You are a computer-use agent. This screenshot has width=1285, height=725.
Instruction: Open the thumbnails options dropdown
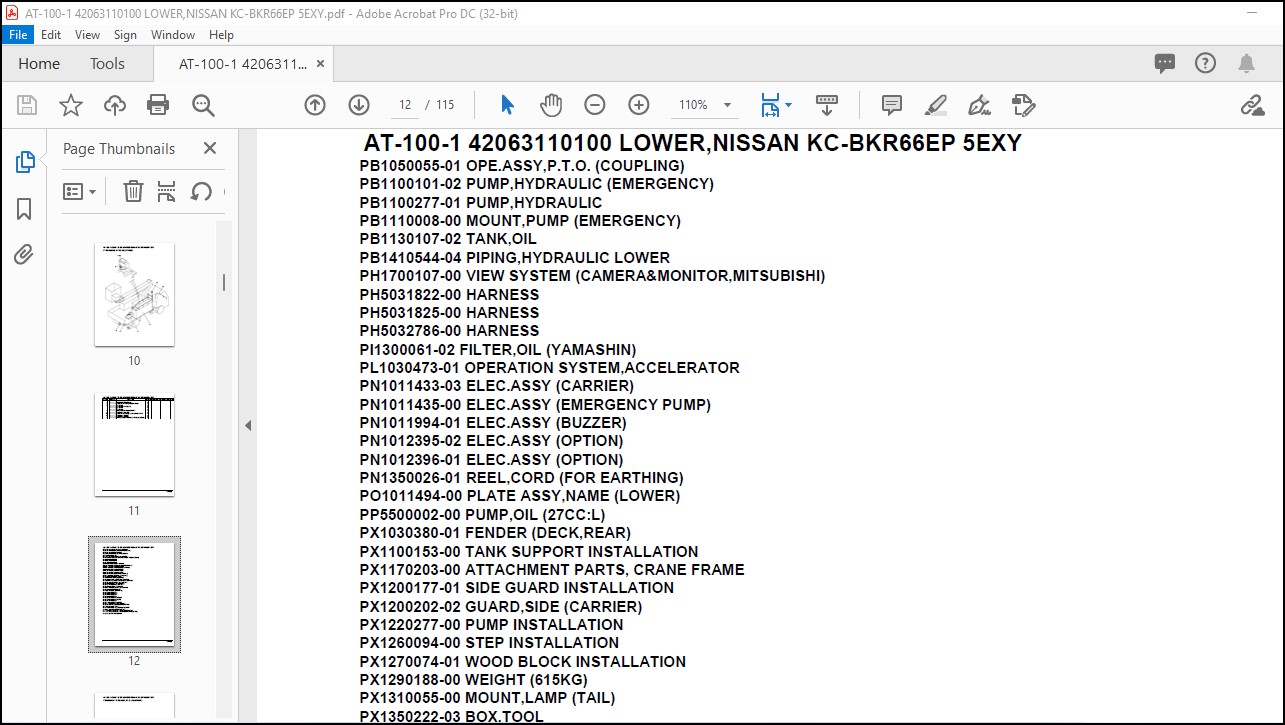point(80,191)
